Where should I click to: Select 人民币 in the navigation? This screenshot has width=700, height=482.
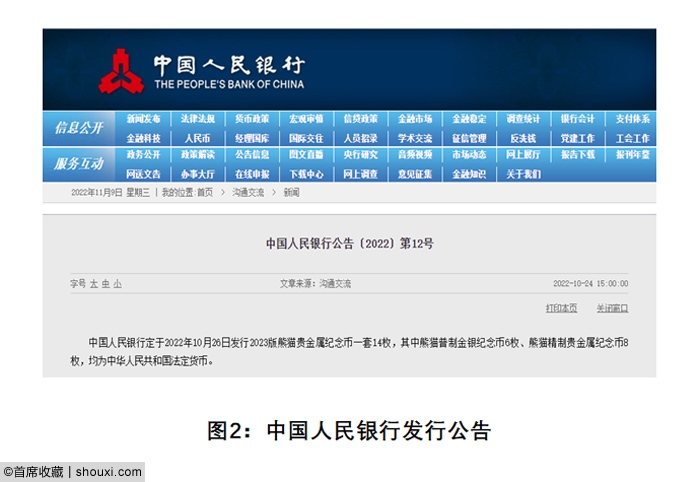click(x=198, y=138)
